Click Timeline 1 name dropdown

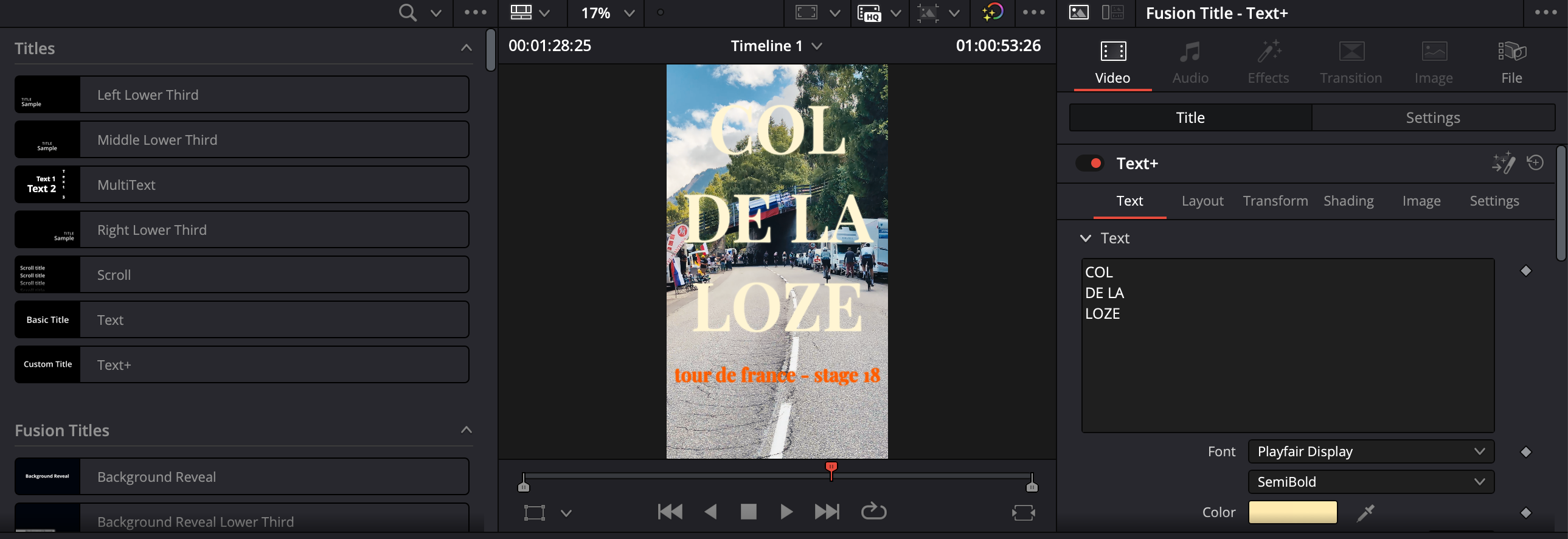tap(776, 46)
